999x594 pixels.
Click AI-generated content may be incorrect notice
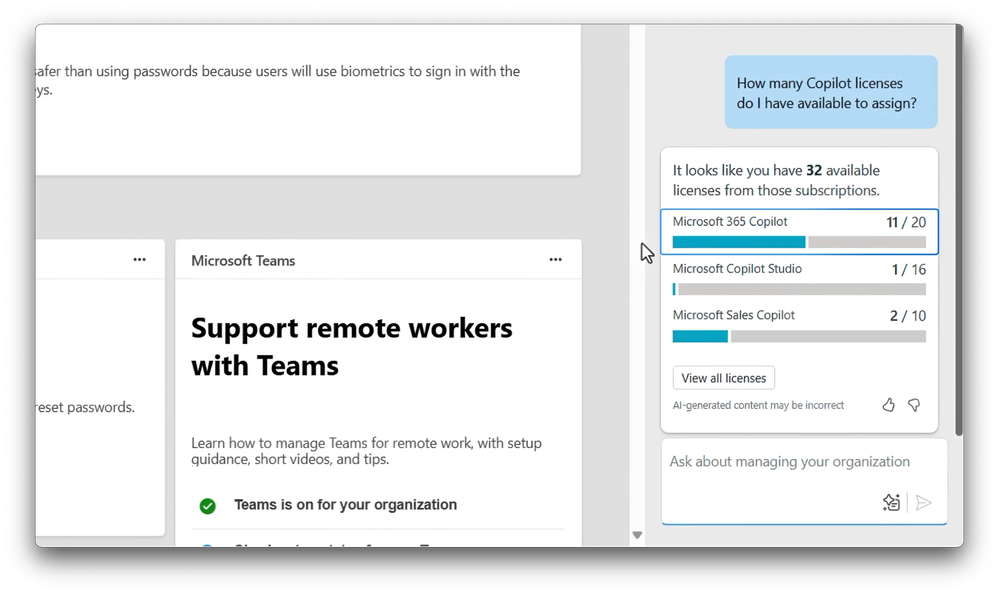(758, 405)
